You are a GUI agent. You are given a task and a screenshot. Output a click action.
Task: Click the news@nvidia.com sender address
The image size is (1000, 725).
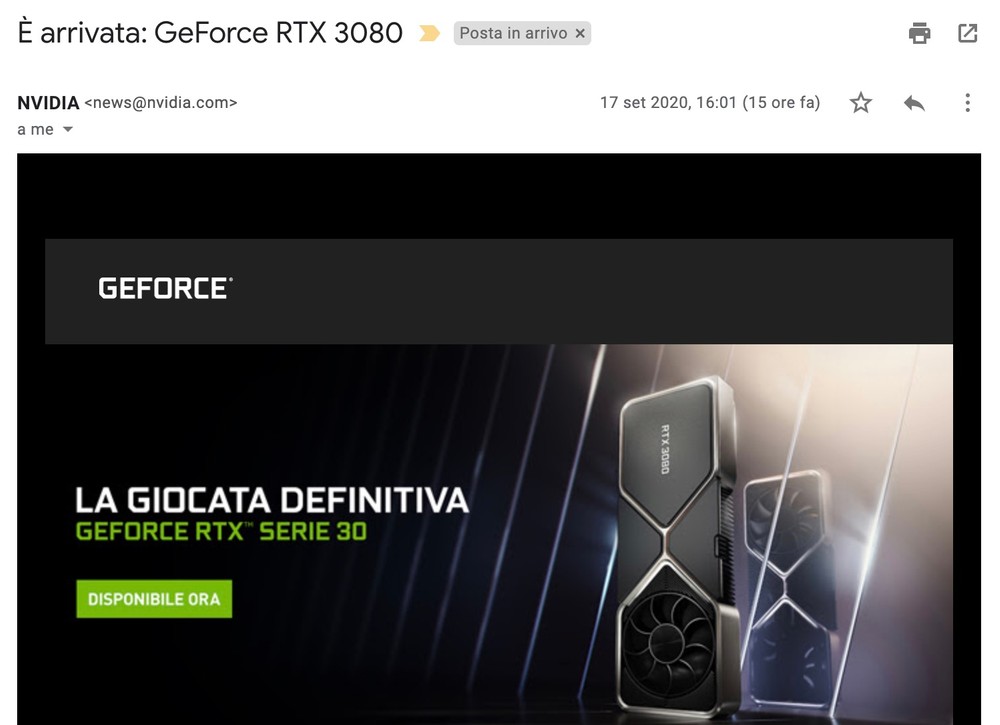pyautogui.click(x=161, y=103)
